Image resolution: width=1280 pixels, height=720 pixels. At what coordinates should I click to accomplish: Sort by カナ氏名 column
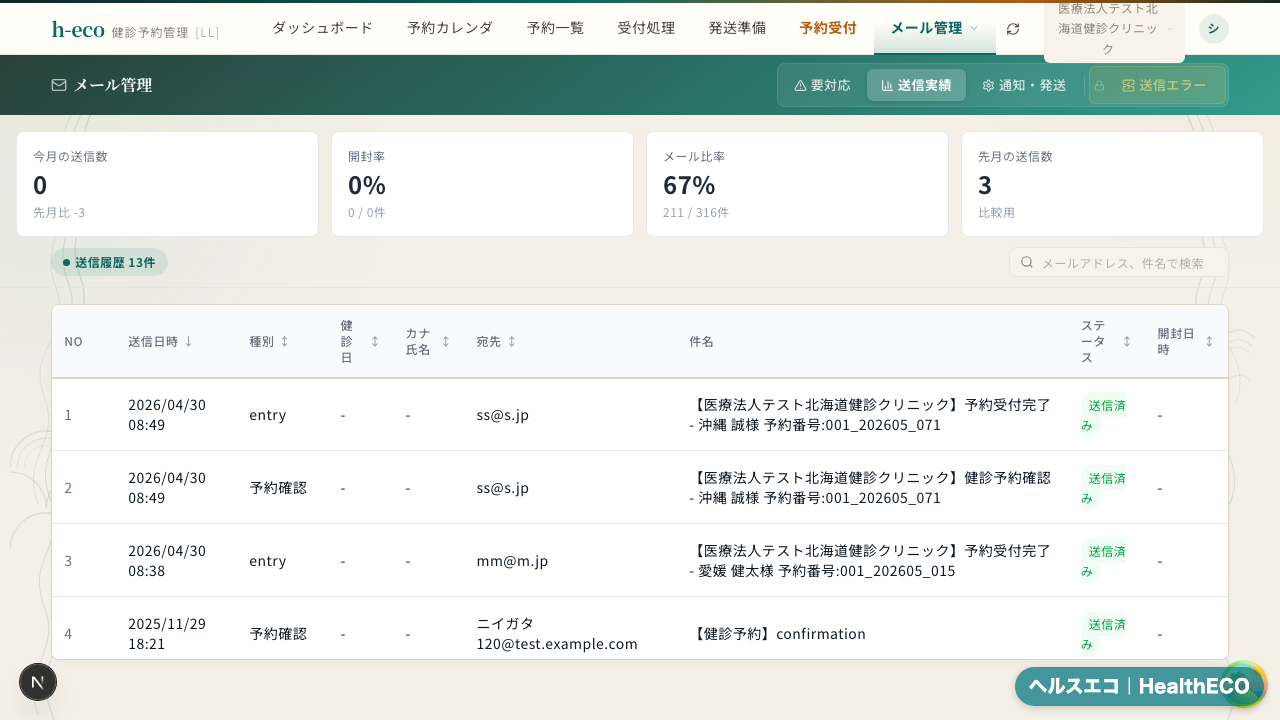(x=428, y=341)
